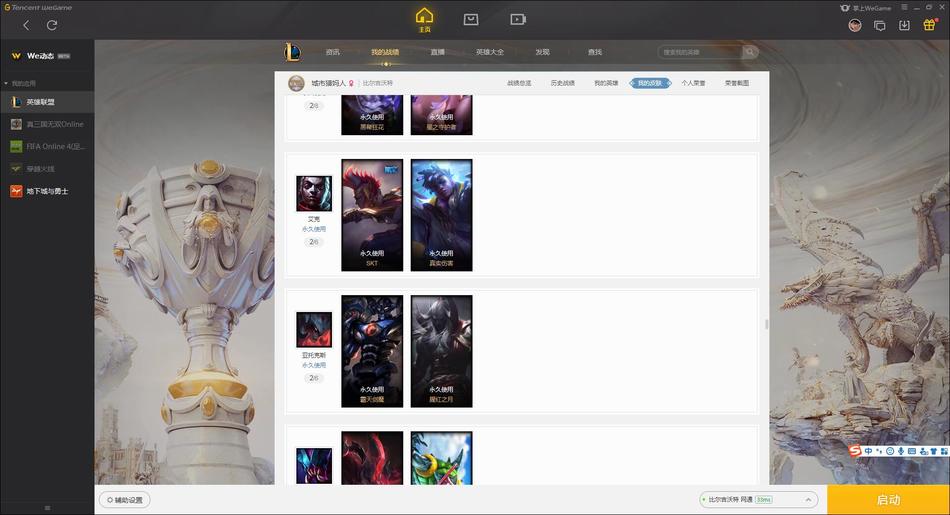The height and width of the screenshot is (515, 950).
Task: Open 辅助设置 settings button
Action: point(125,500)
